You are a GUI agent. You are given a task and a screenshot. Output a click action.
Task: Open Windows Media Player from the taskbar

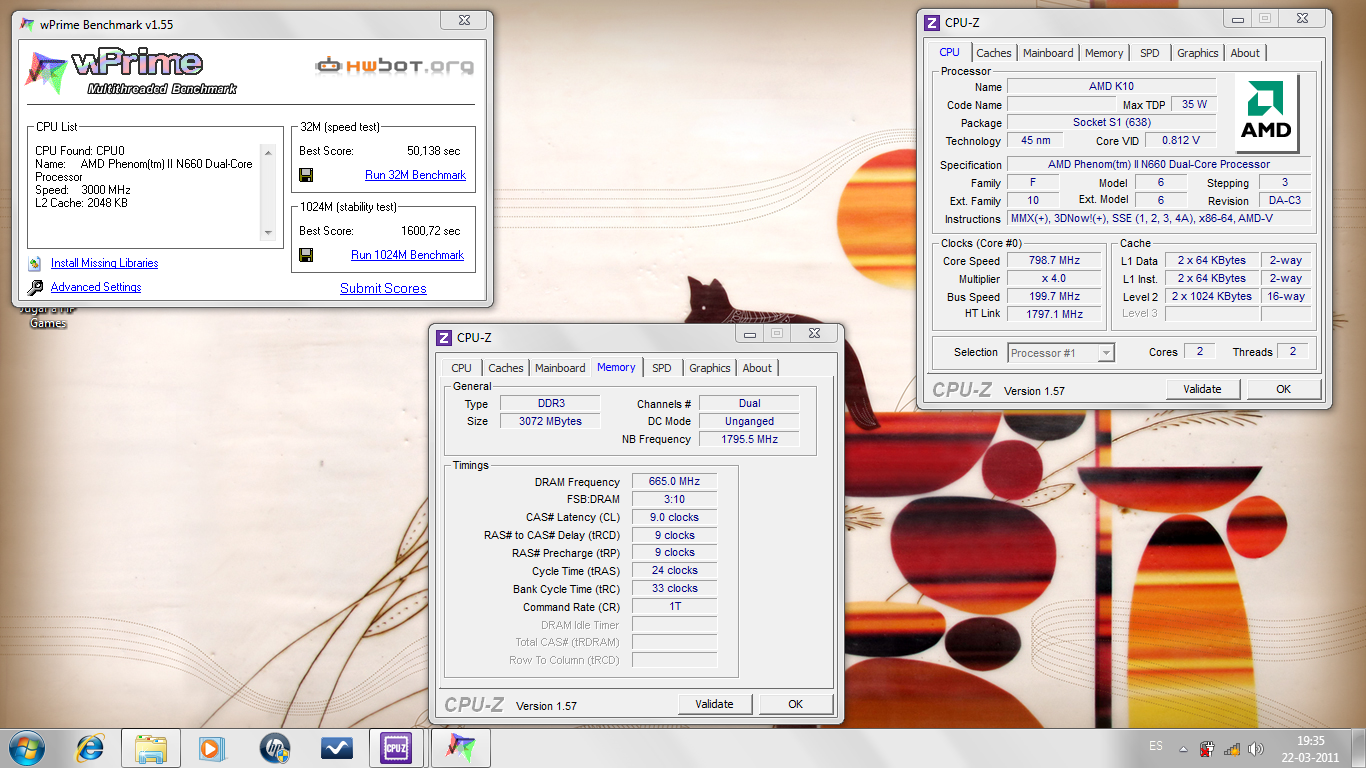211,748
